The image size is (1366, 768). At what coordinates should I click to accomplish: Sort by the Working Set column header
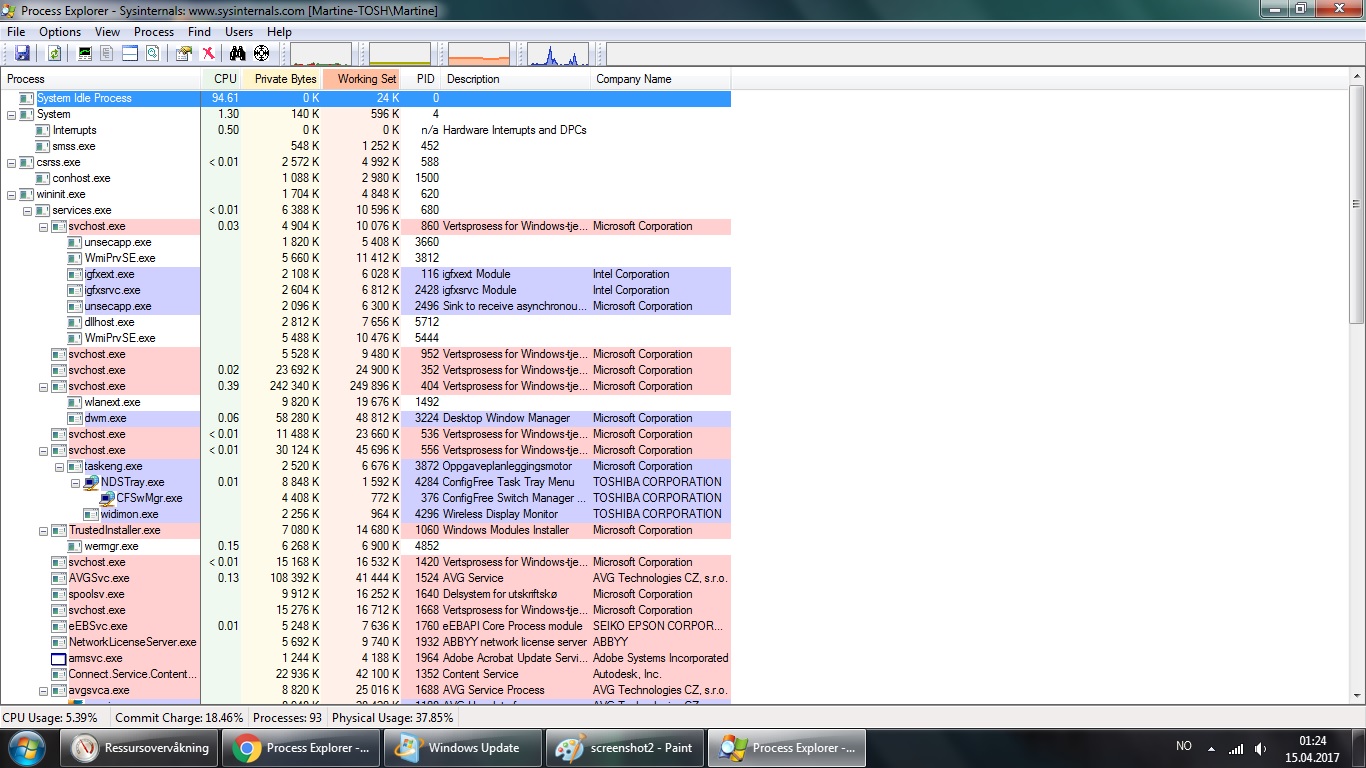click(362, 79)
